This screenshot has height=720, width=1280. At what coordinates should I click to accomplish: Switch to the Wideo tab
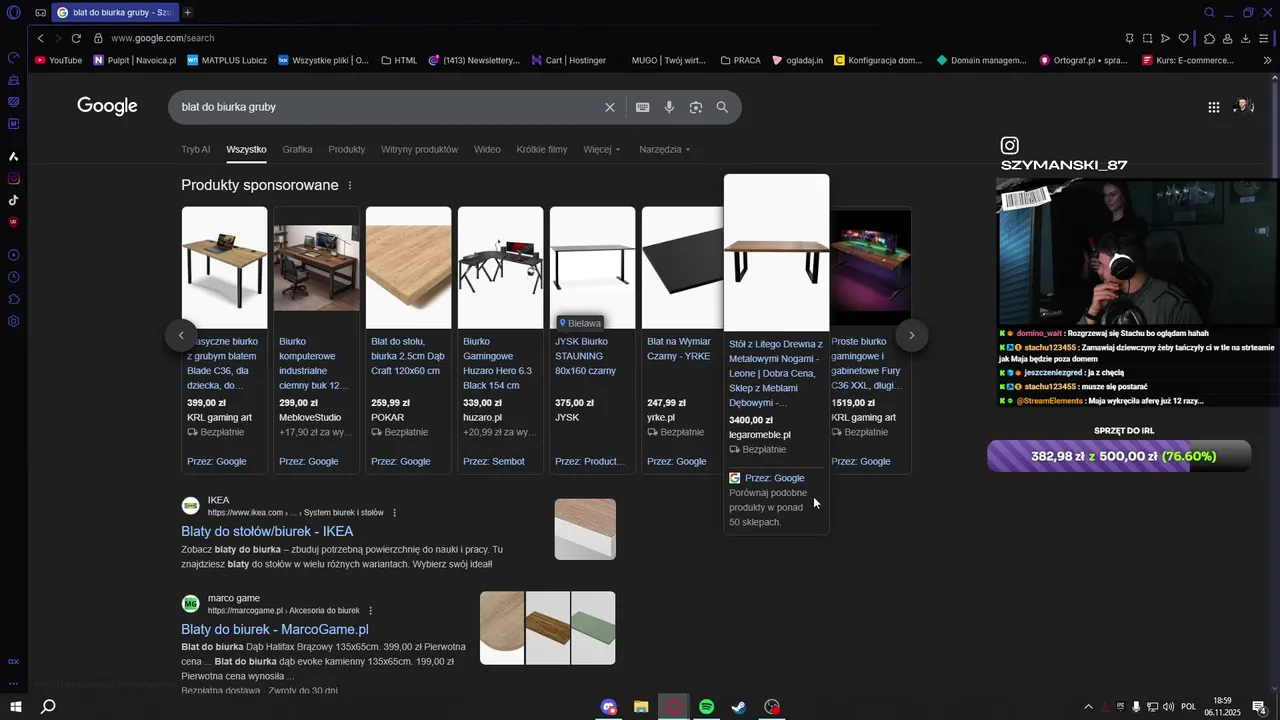(x=487, y=149)
